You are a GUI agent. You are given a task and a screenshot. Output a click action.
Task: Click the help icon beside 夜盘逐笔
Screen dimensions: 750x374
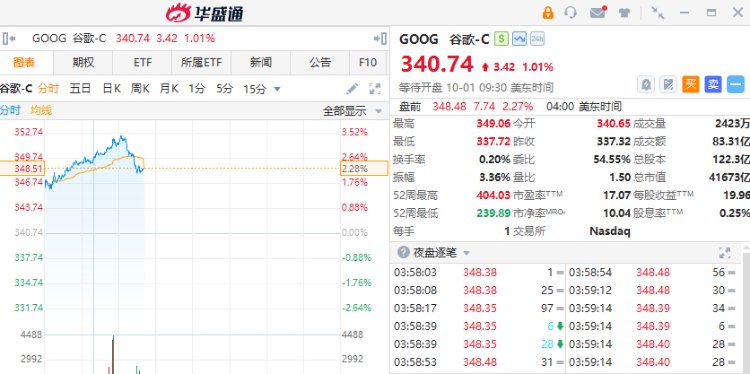click(x=404, y=253)
